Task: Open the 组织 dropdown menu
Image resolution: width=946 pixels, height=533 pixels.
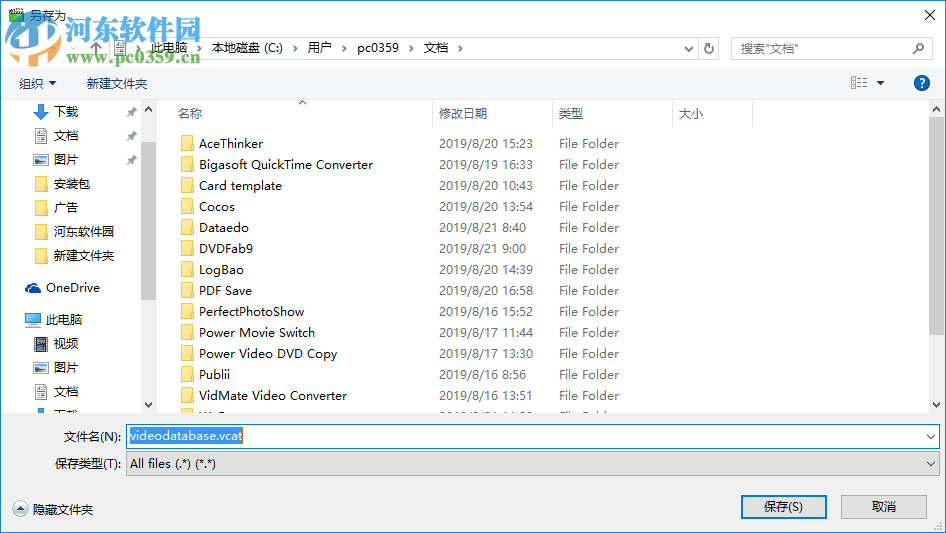Action: [37, 83]
